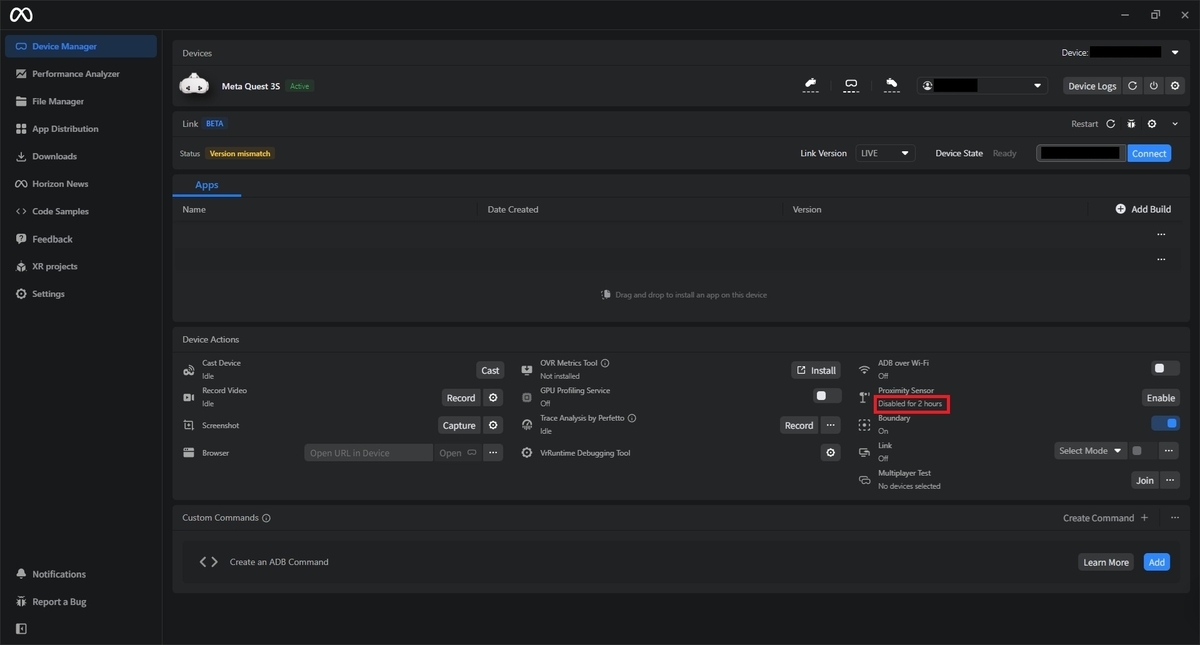Turn off the Boundary toggle

(1165, 423)
